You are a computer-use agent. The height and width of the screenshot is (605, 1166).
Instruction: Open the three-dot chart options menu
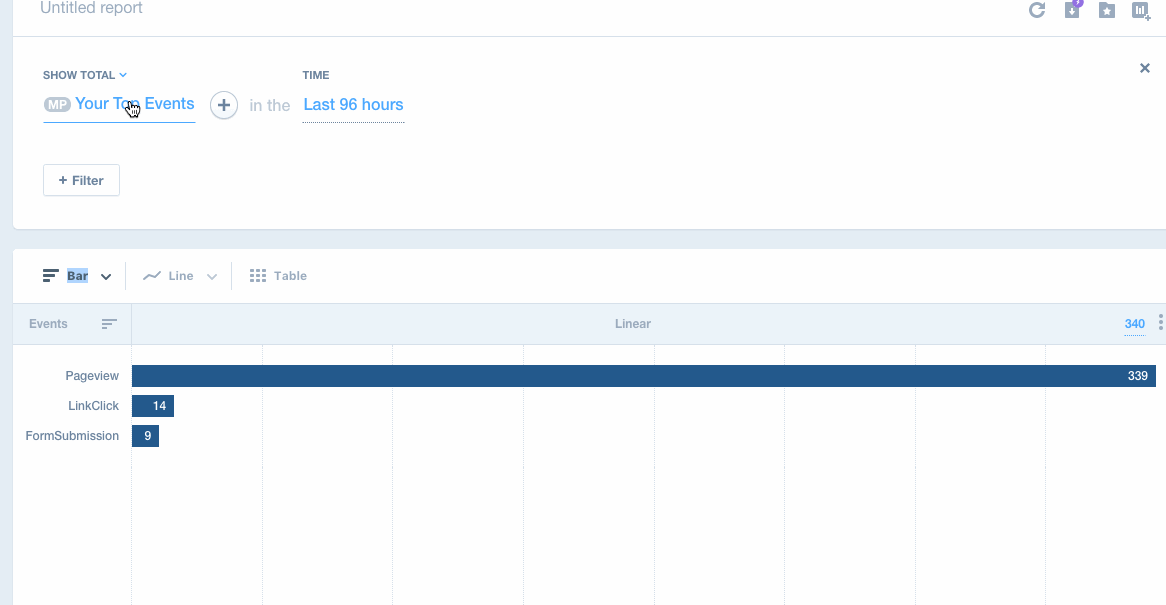(x=1160, y=323)
